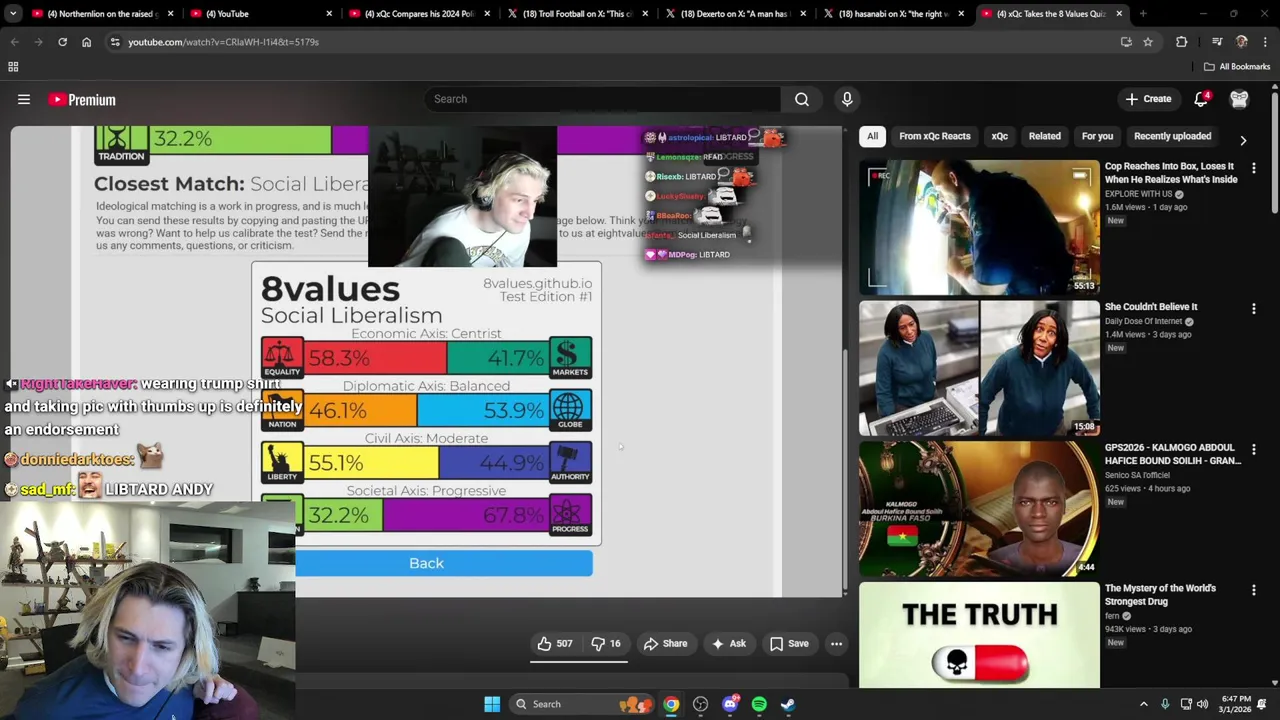This screenshot has height=720, width=1280.
Task: Open the EXPLORE WITH US channel
Action: pos(1139,194)
